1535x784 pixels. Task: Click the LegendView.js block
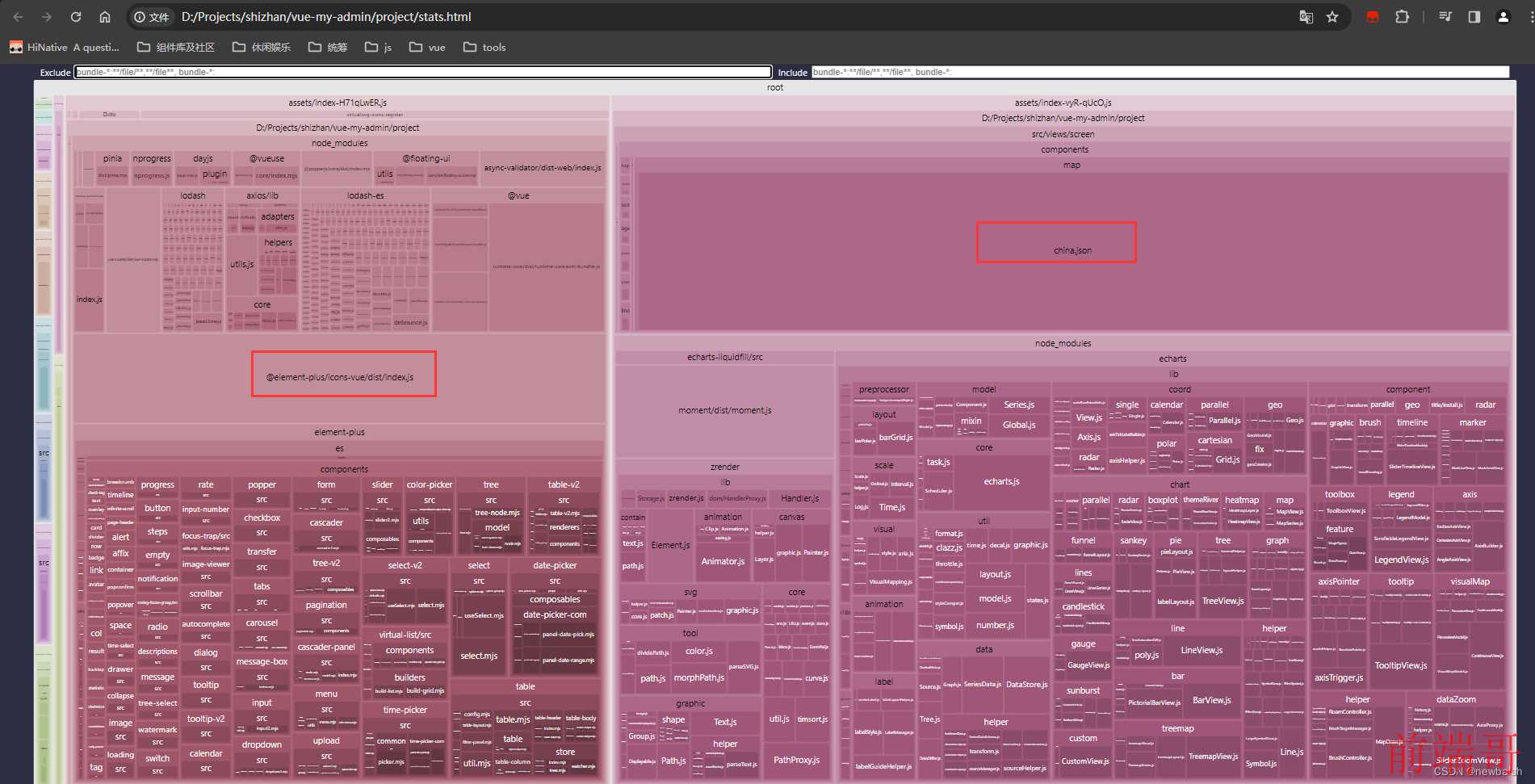1401,560
